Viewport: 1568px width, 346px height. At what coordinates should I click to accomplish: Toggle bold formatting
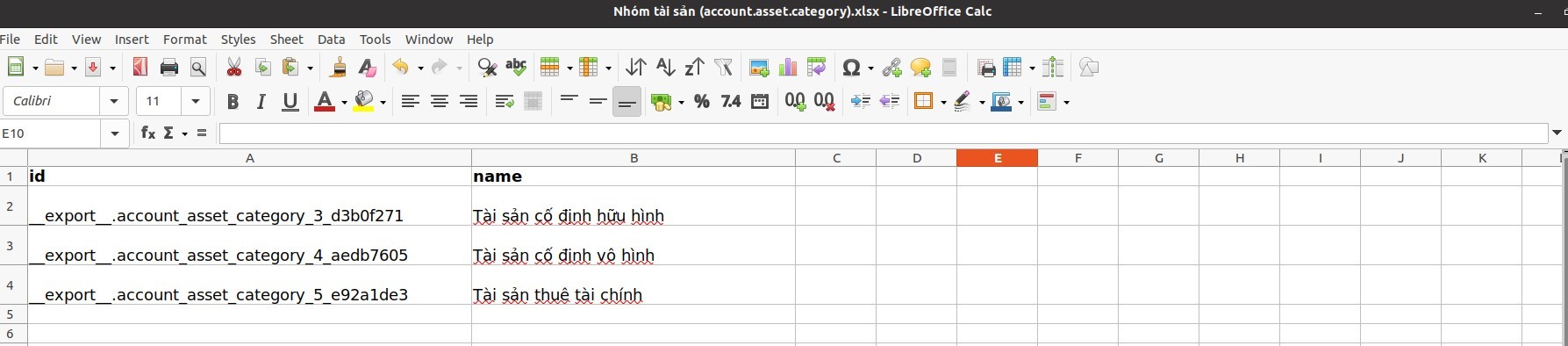233,102
